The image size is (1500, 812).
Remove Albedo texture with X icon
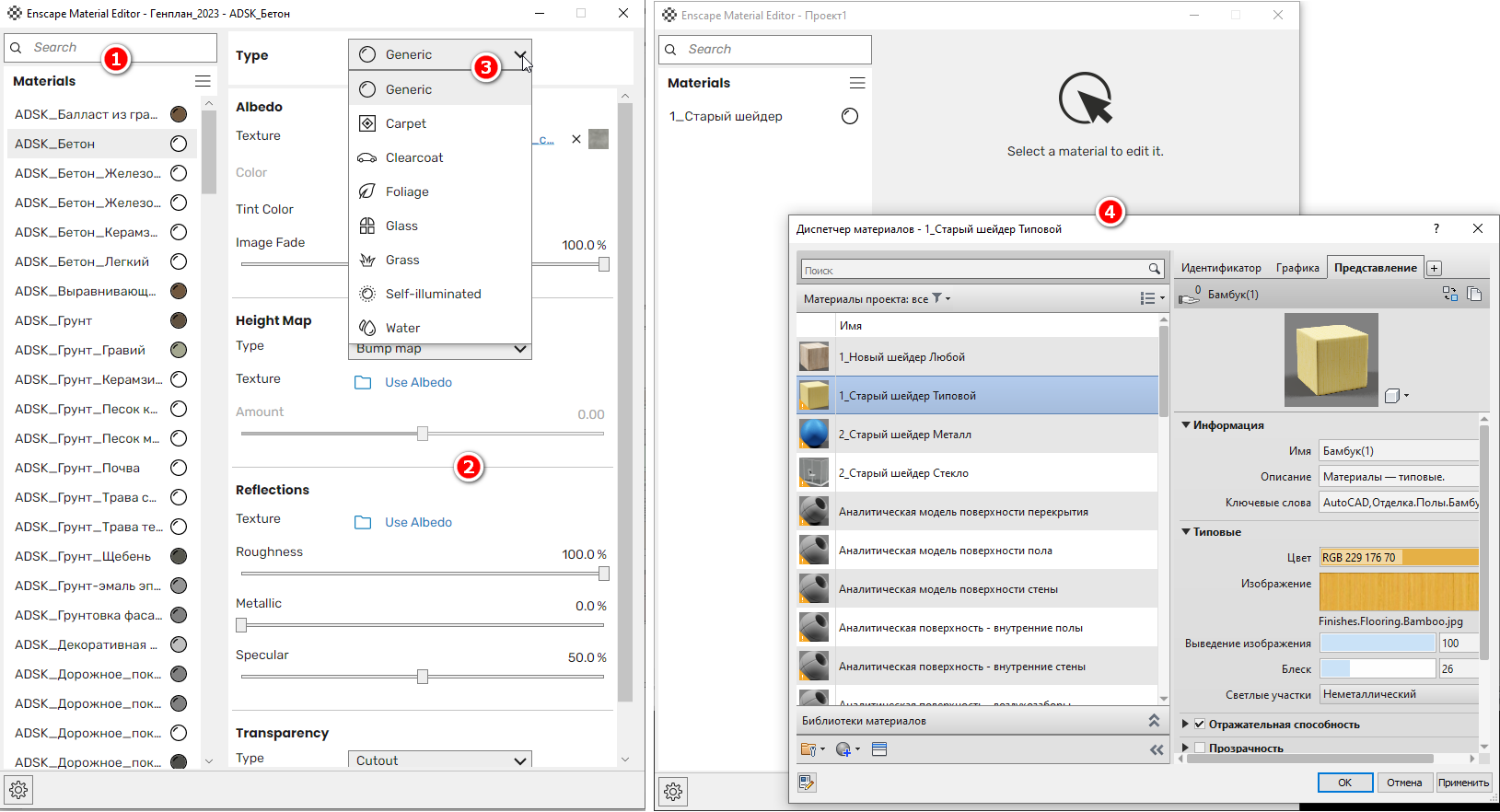[576, 139]
